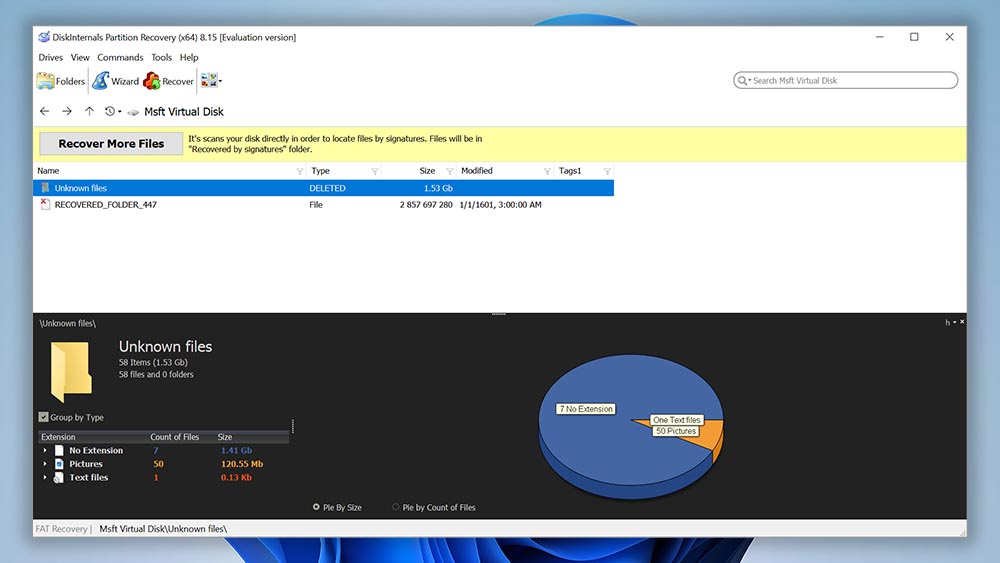This screenshot has width=1000, height=563.
Task: Select the RECOVERED_FOLDER_447 row
Action: coord(323,205)
